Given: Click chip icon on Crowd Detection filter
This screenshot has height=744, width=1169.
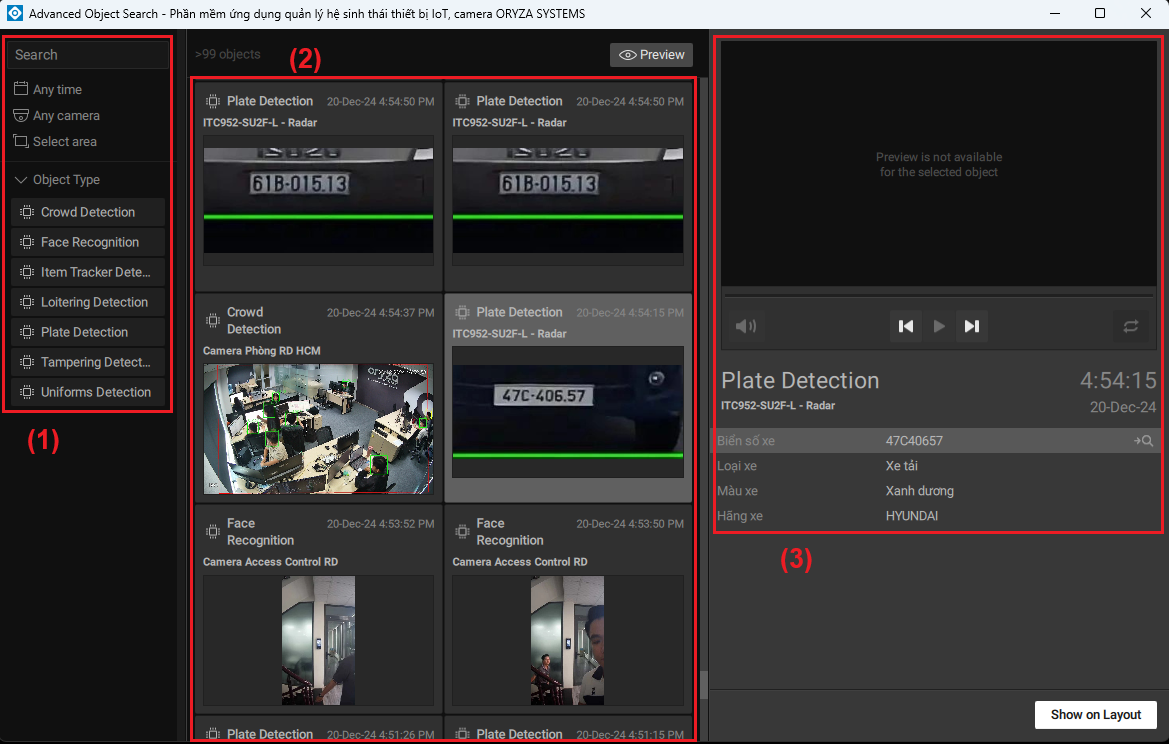Looking at the screenshot, I should pyautogui.click(x=27, y=212).
